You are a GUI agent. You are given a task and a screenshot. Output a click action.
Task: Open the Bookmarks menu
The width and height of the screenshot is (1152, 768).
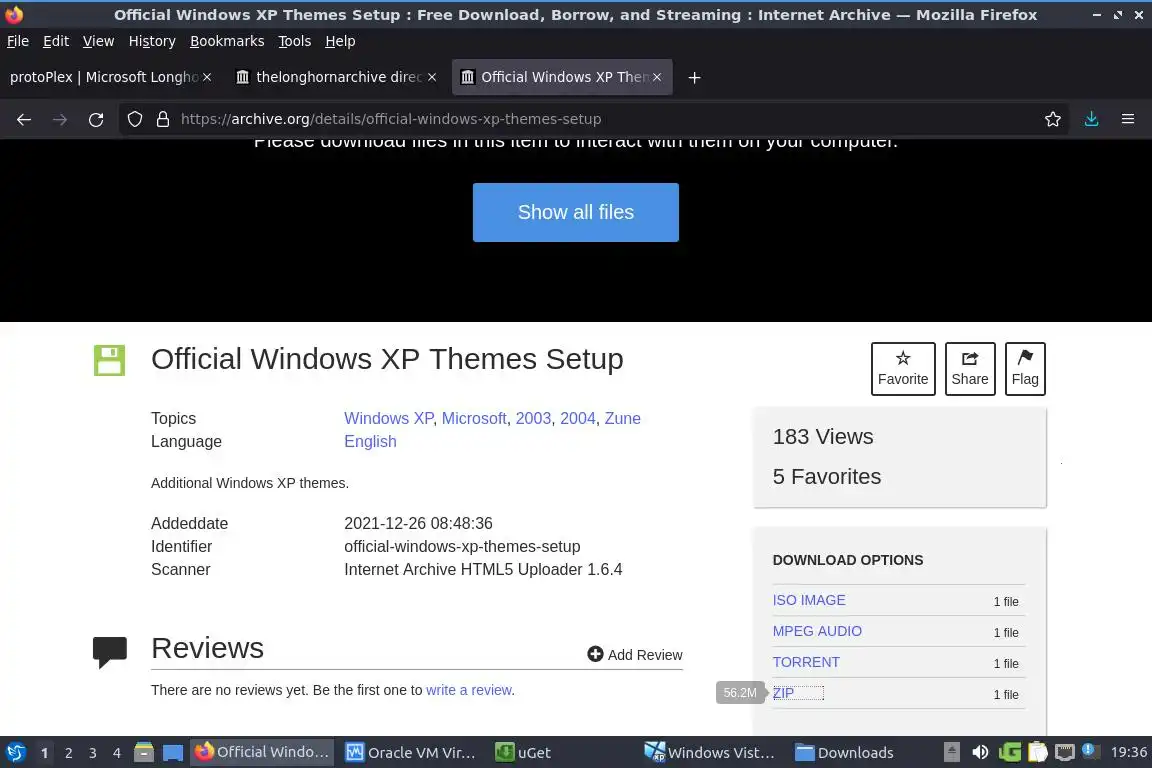[227, 41]
